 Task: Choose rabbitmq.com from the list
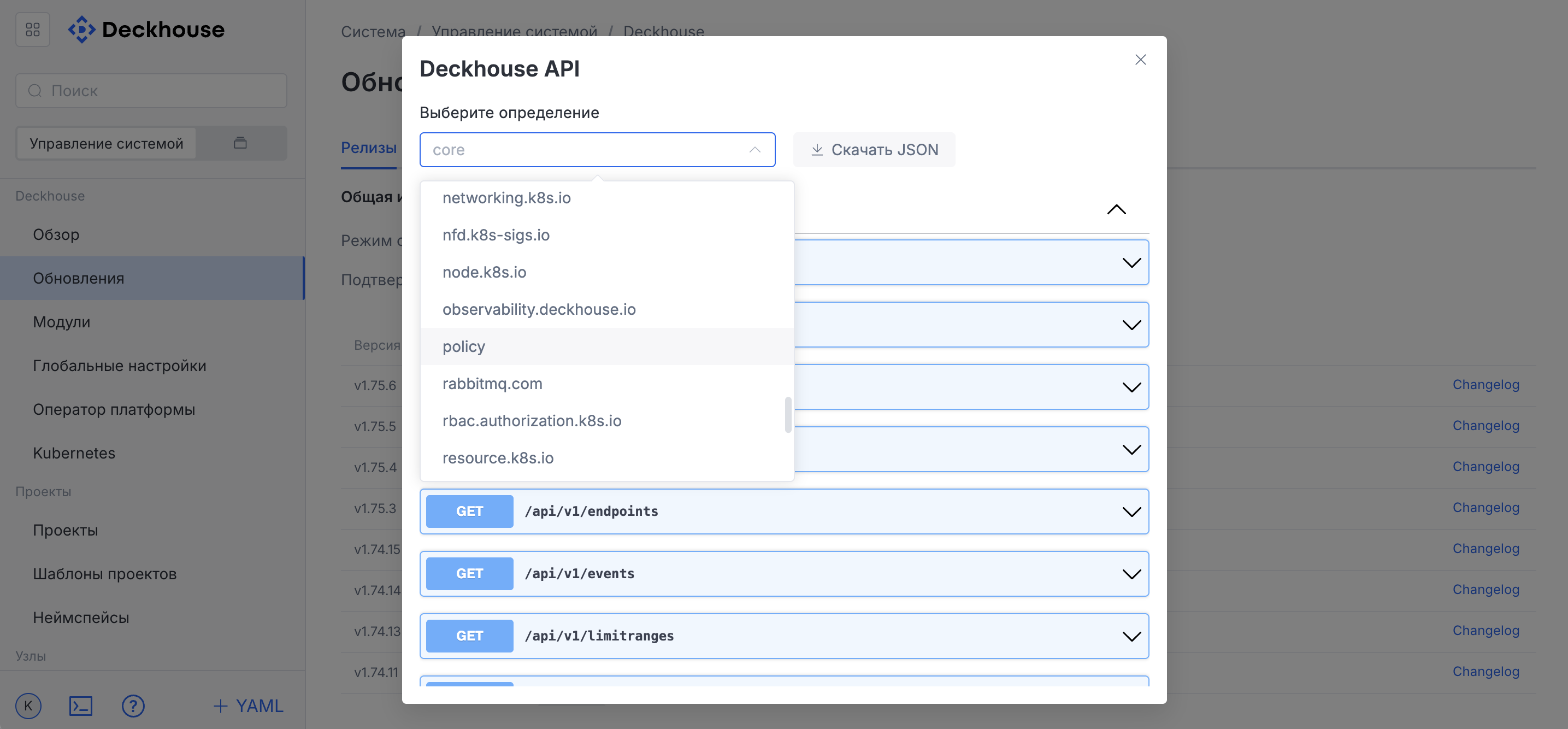pyautogui.click(x=607, y=384)
